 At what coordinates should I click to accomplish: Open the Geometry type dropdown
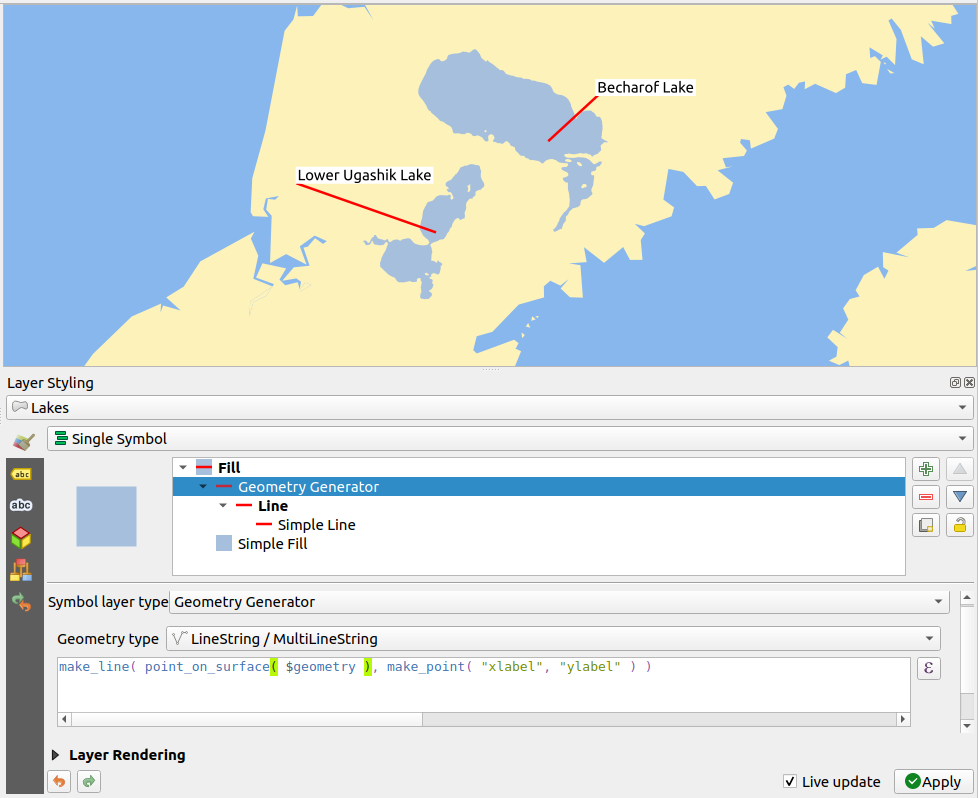(x=552, y=639)
